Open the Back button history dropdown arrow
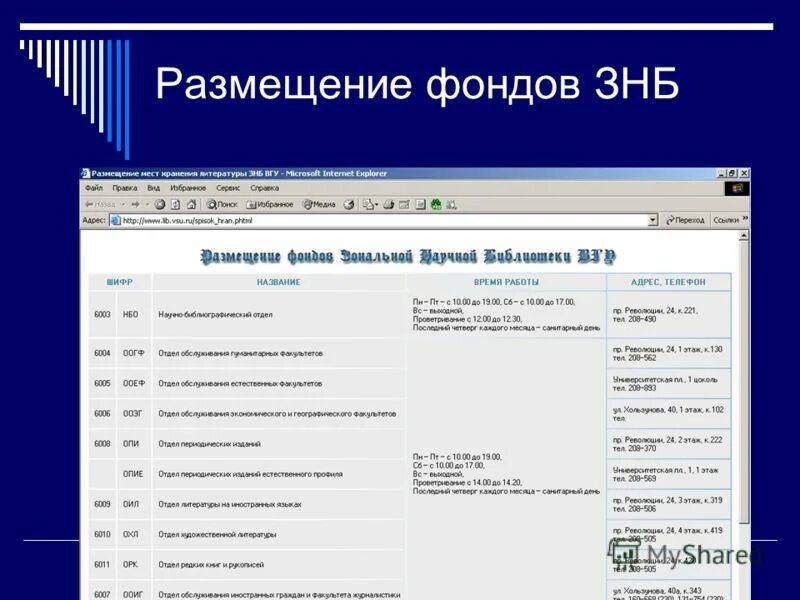 pyautogui.click(x=123, y=205)
